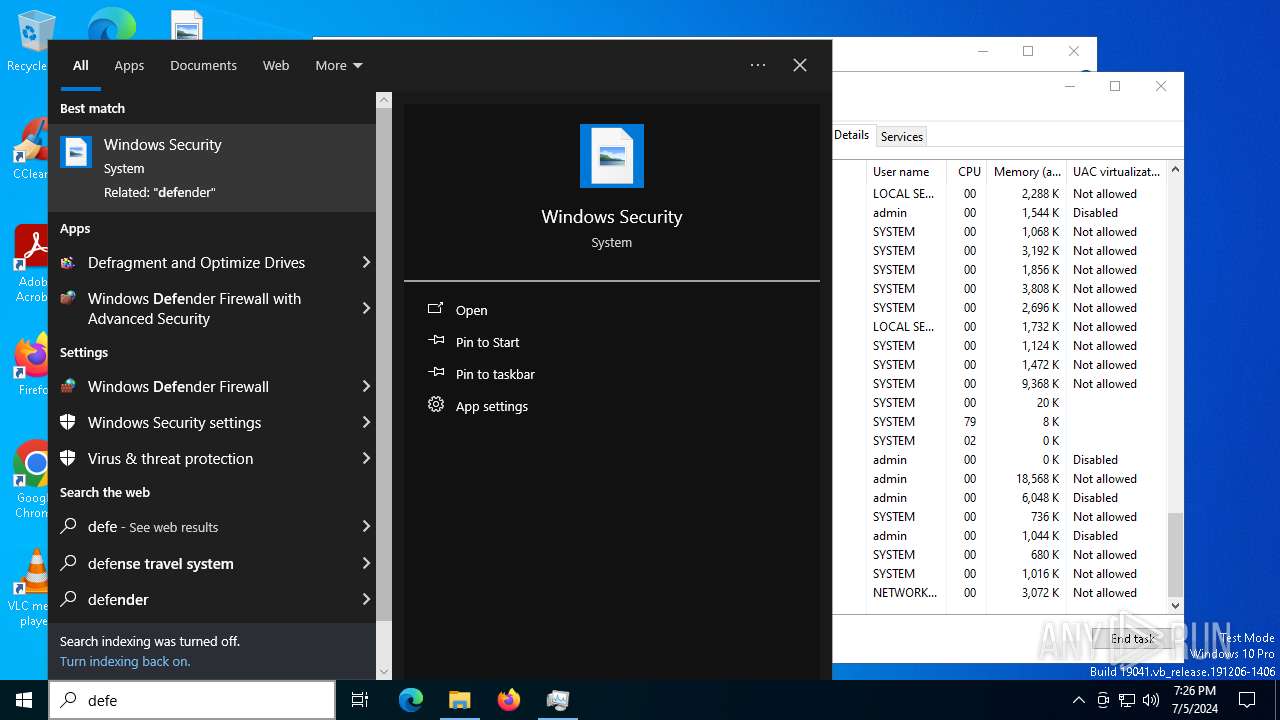Expand Defragment and Optimize Drives options arrow
Viewport: 1280px width, 720px height.
366,263
